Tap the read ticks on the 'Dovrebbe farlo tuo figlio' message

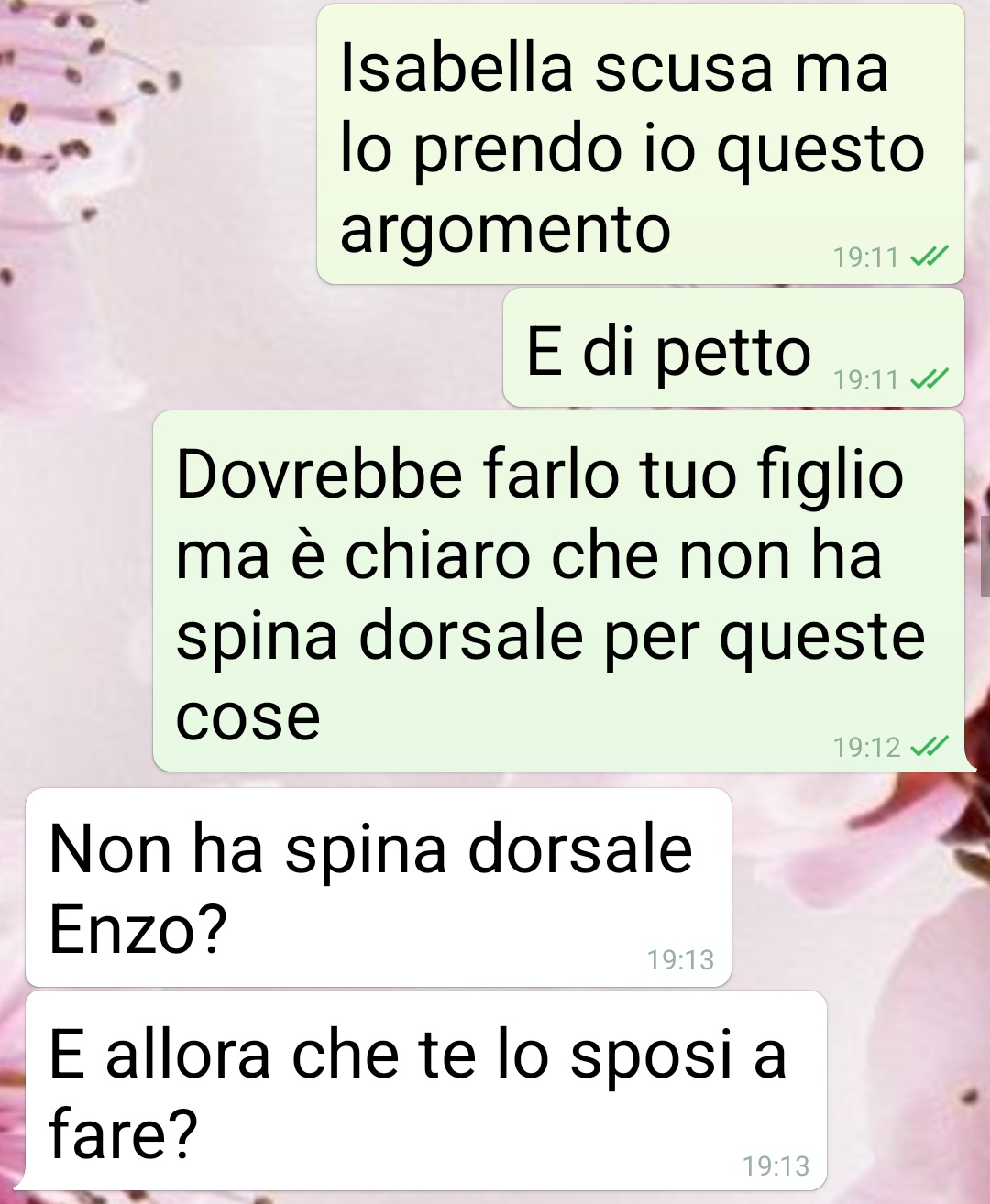929,746
